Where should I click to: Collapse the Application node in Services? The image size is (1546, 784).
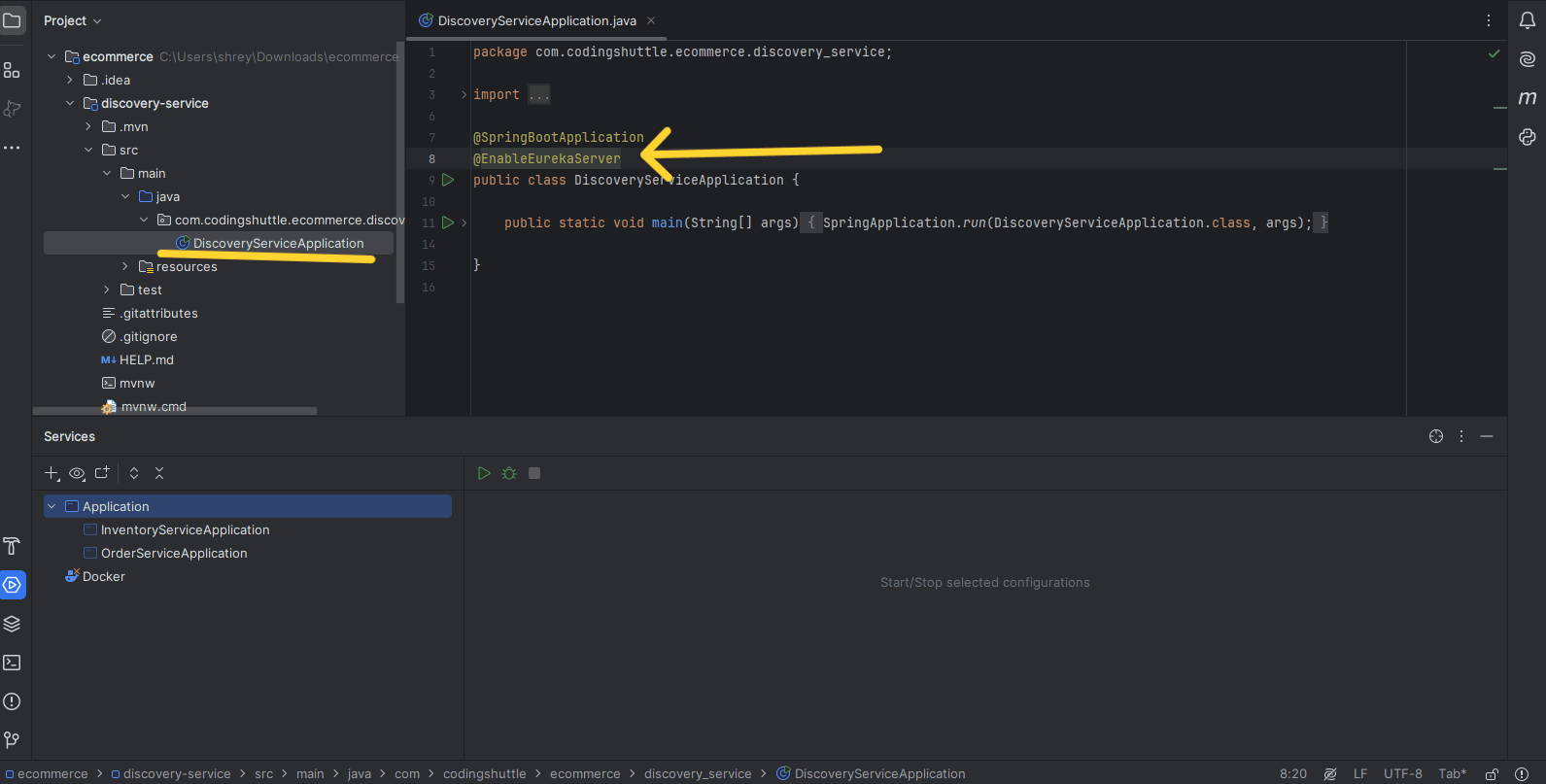52,506
